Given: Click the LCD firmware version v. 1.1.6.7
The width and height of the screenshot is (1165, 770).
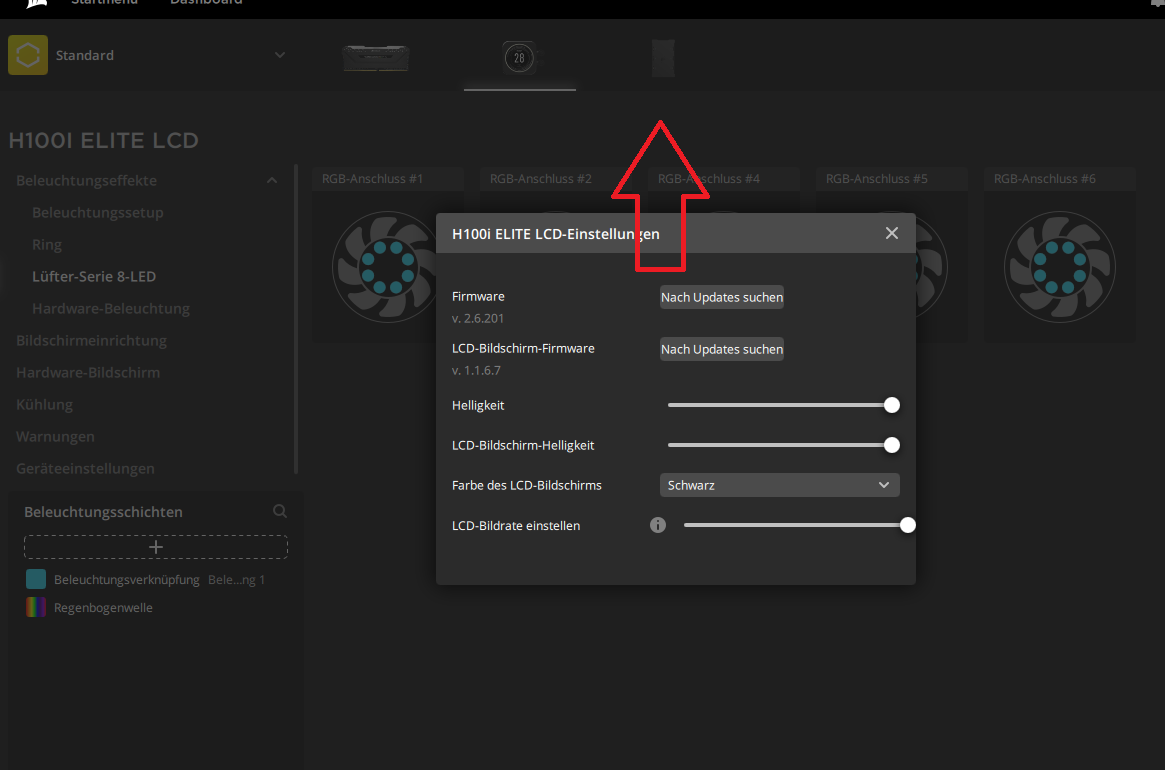Looking at the screenshot, I should click(476, 370).
